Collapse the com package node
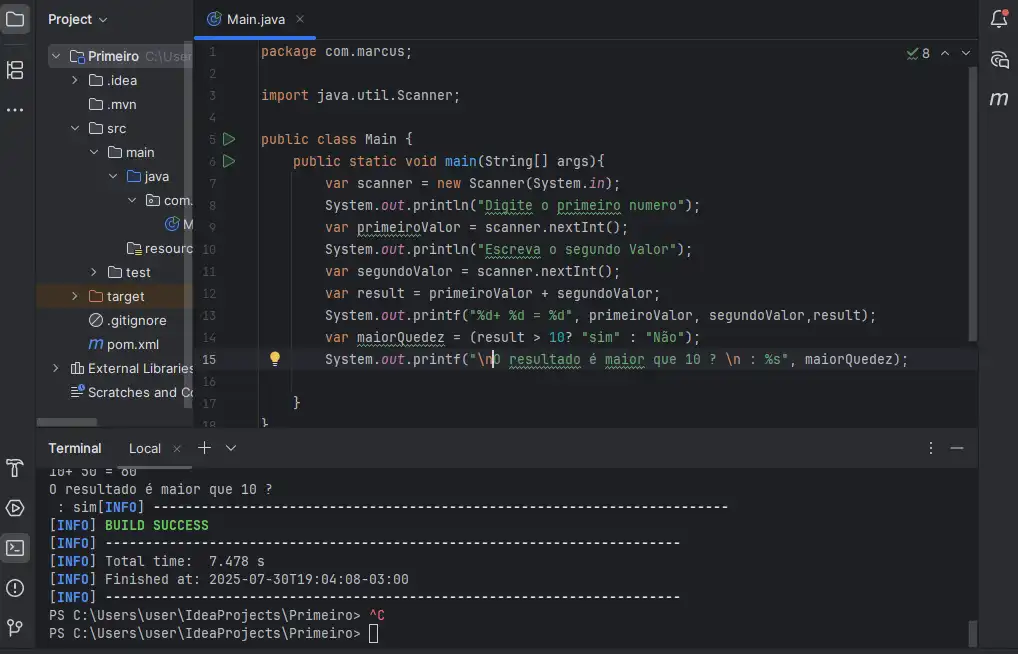 pyautogui.click(x=132, y=200)
